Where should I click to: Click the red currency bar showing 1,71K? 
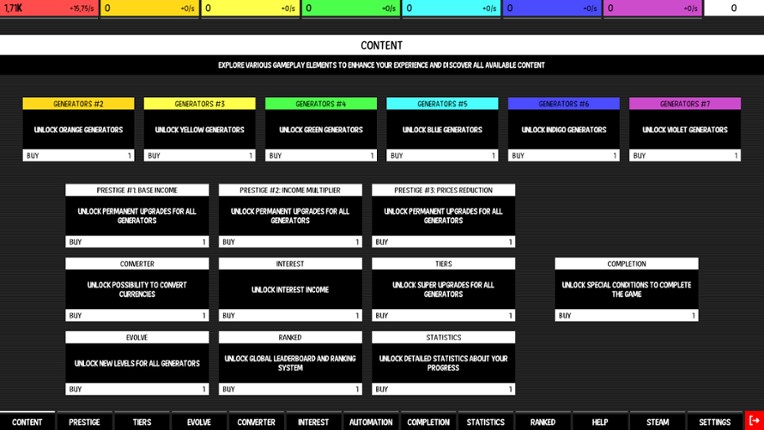point(49,8)
